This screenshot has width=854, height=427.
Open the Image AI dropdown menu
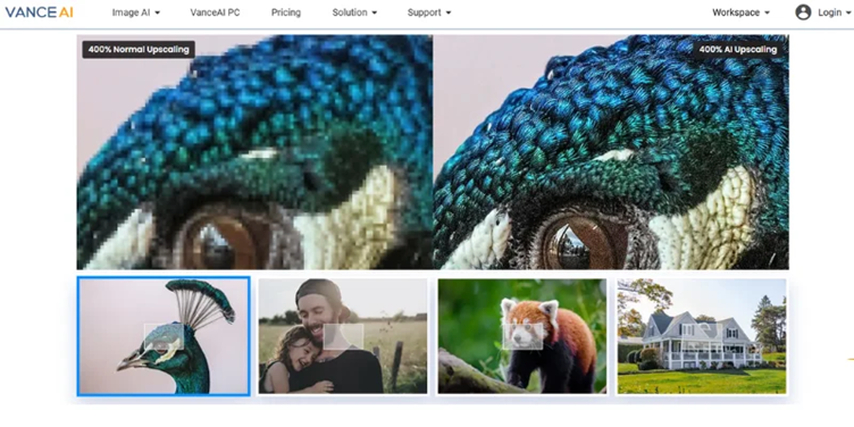136,13
